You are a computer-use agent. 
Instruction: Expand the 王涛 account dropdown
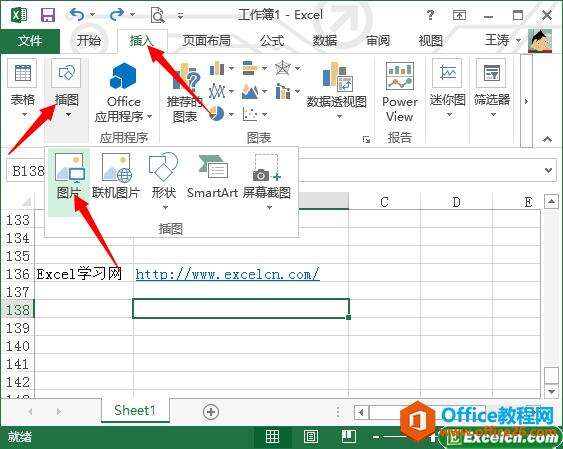coord(518,41)
